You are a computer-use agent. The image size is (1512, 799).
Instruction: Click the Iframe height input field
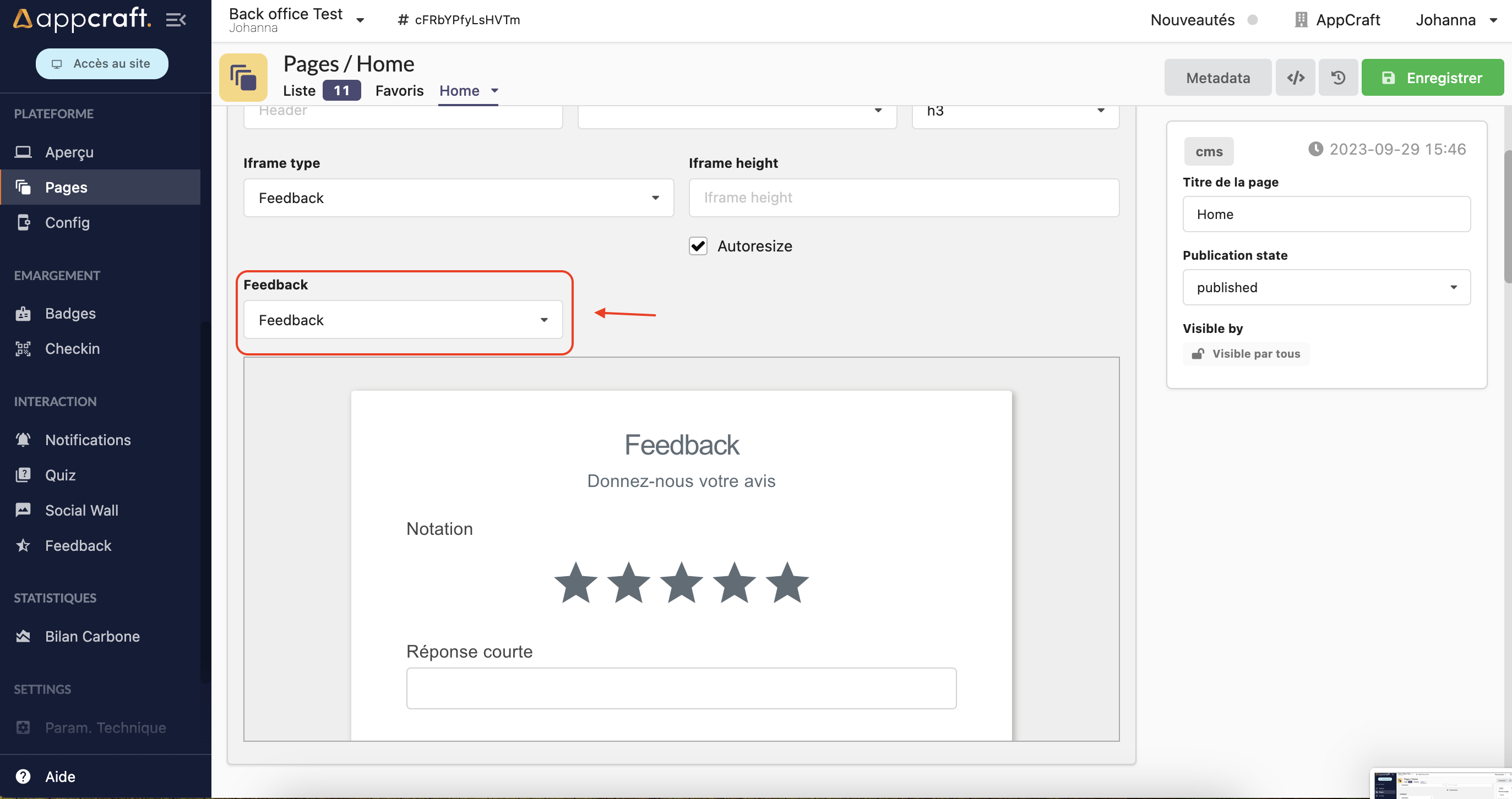click(x=904, y=198)
